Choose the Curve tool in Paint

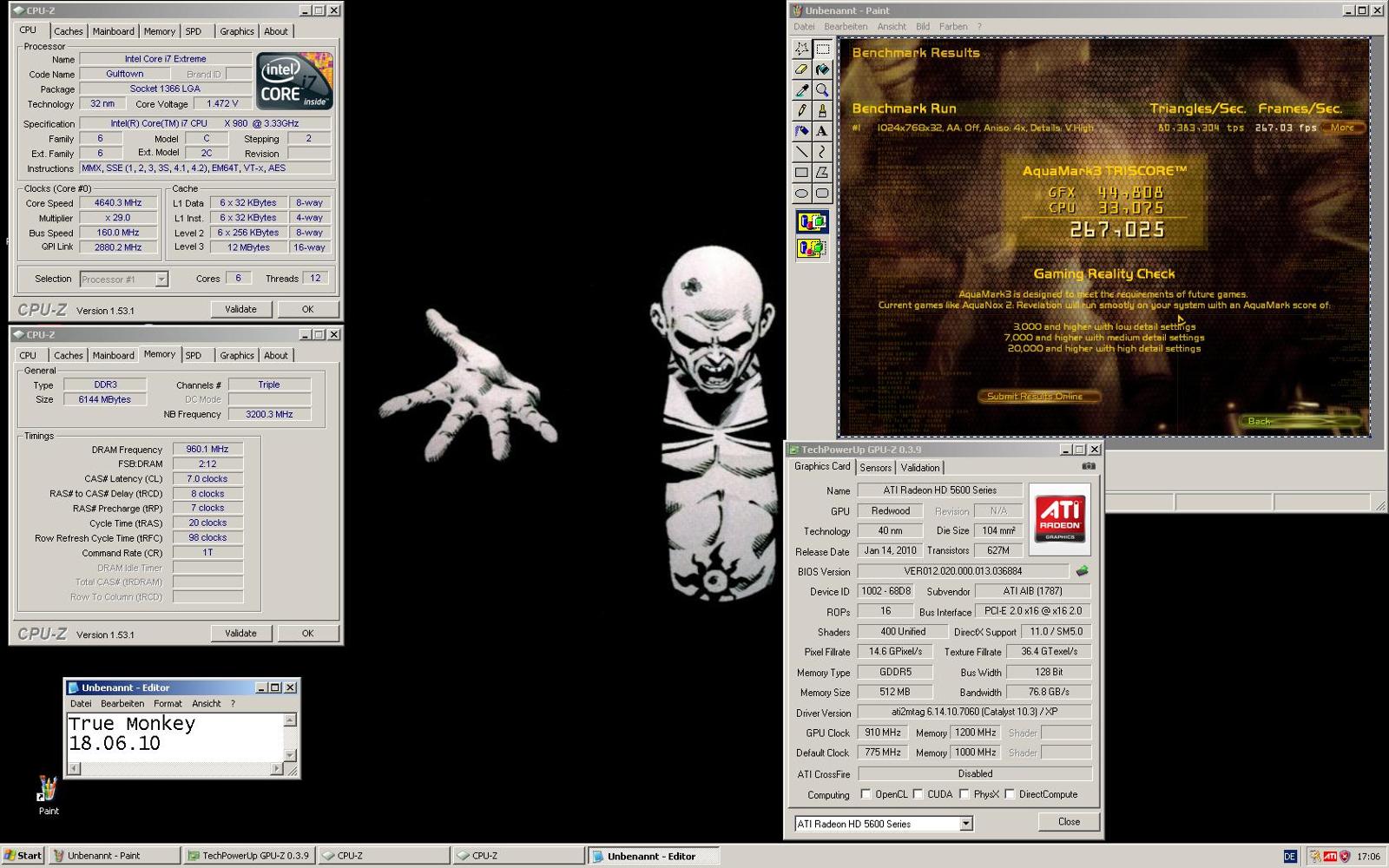[x=822, y=153]
